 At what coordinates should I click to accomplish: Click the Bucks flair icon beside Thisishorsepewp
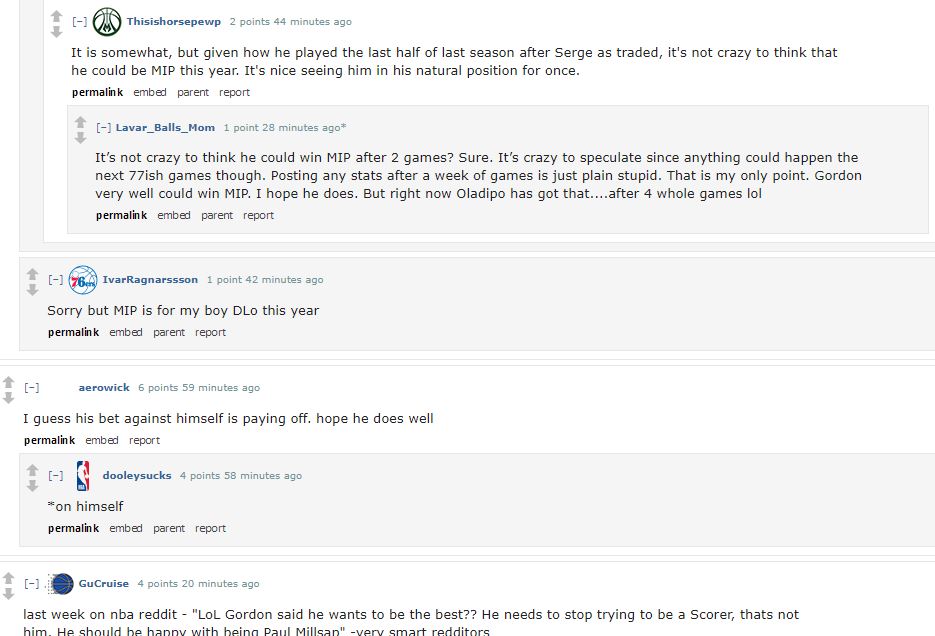[107, 22]
